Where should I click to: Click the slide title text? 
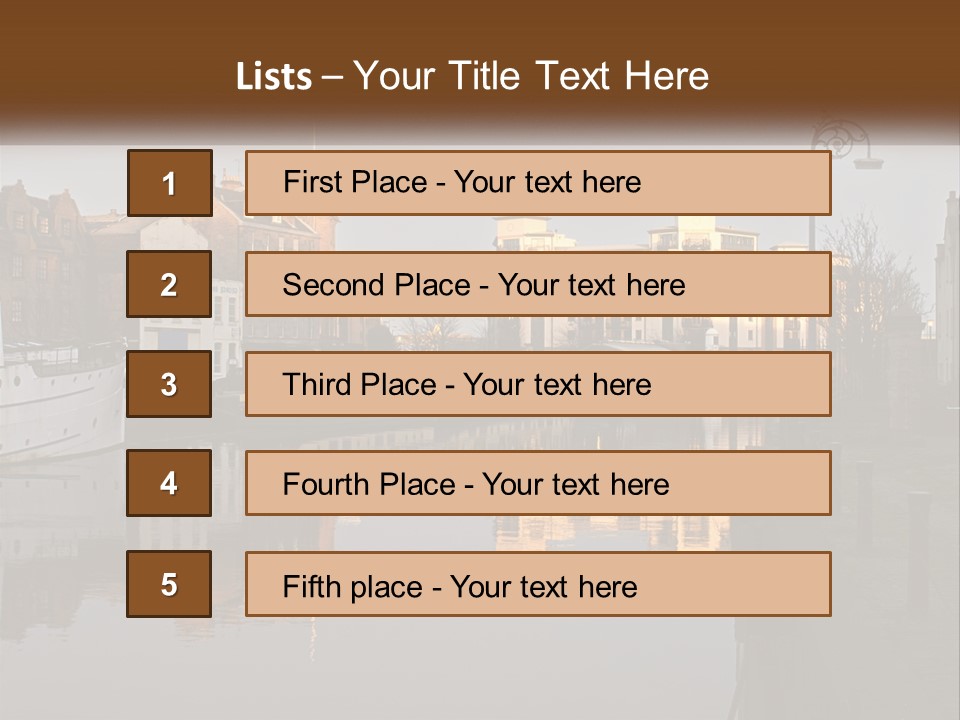click(472, 76)
